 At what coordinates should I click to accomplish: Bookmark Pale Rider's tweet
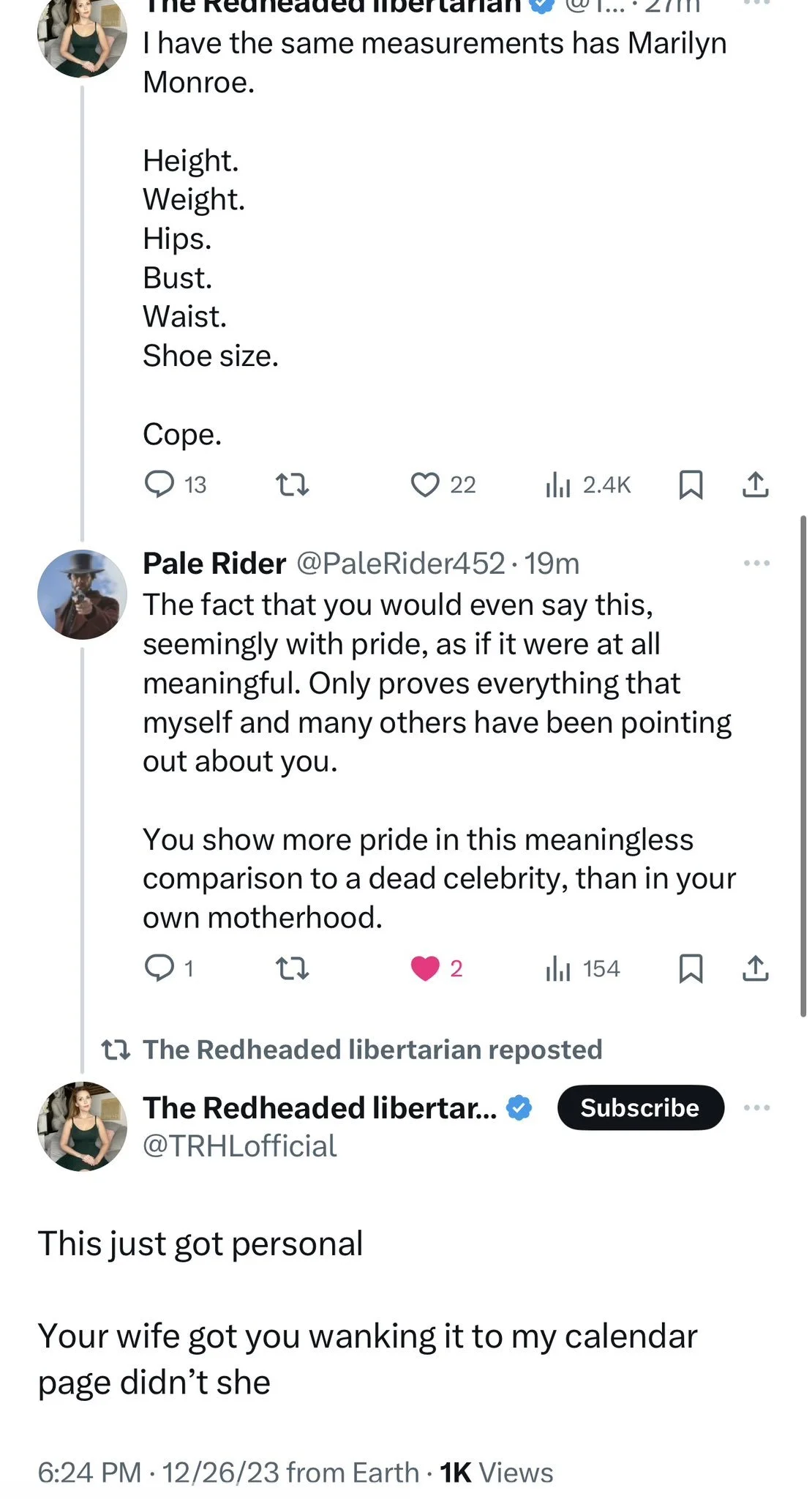coord(691,968)
